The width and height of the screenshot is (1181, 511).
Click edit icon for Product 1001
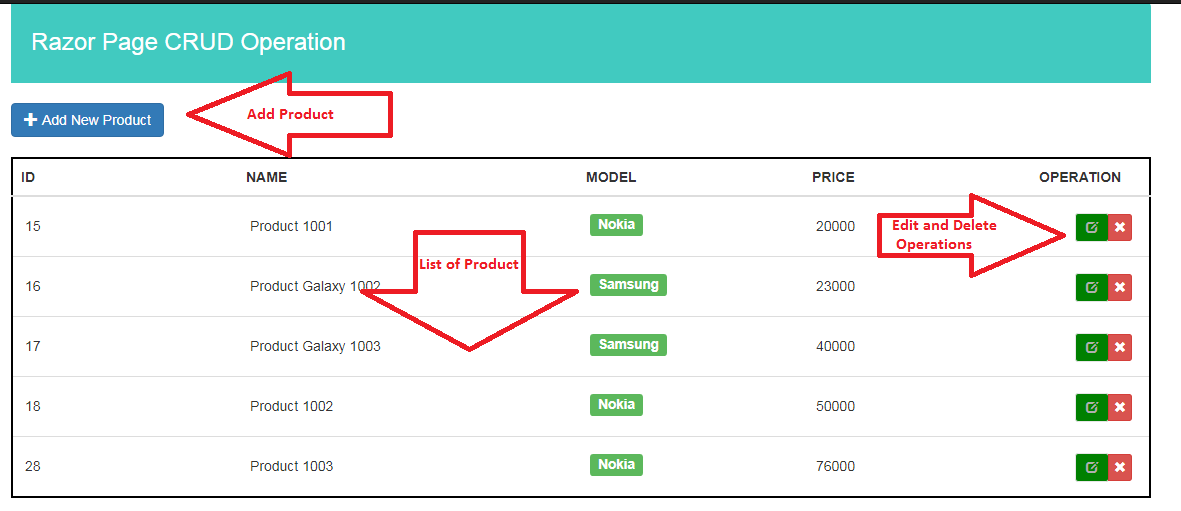(x=1091, y=227)
